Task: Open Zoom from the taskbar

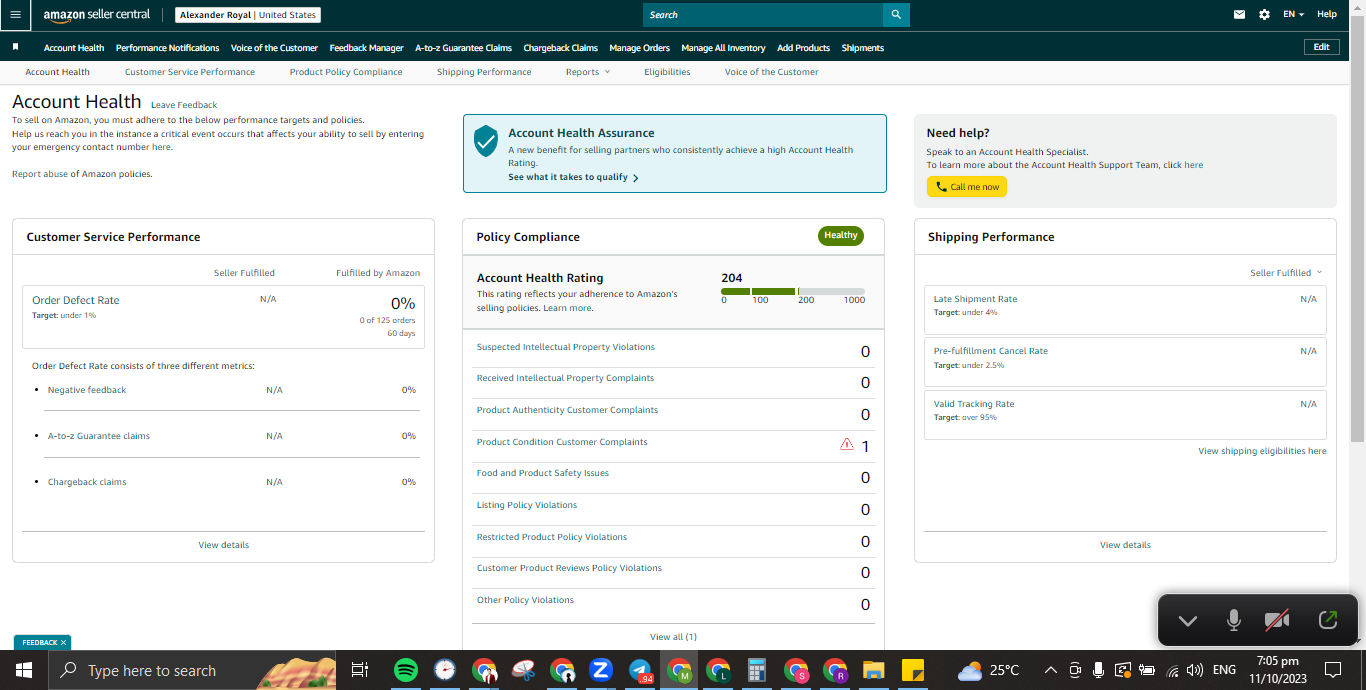Action: (601, 670)
